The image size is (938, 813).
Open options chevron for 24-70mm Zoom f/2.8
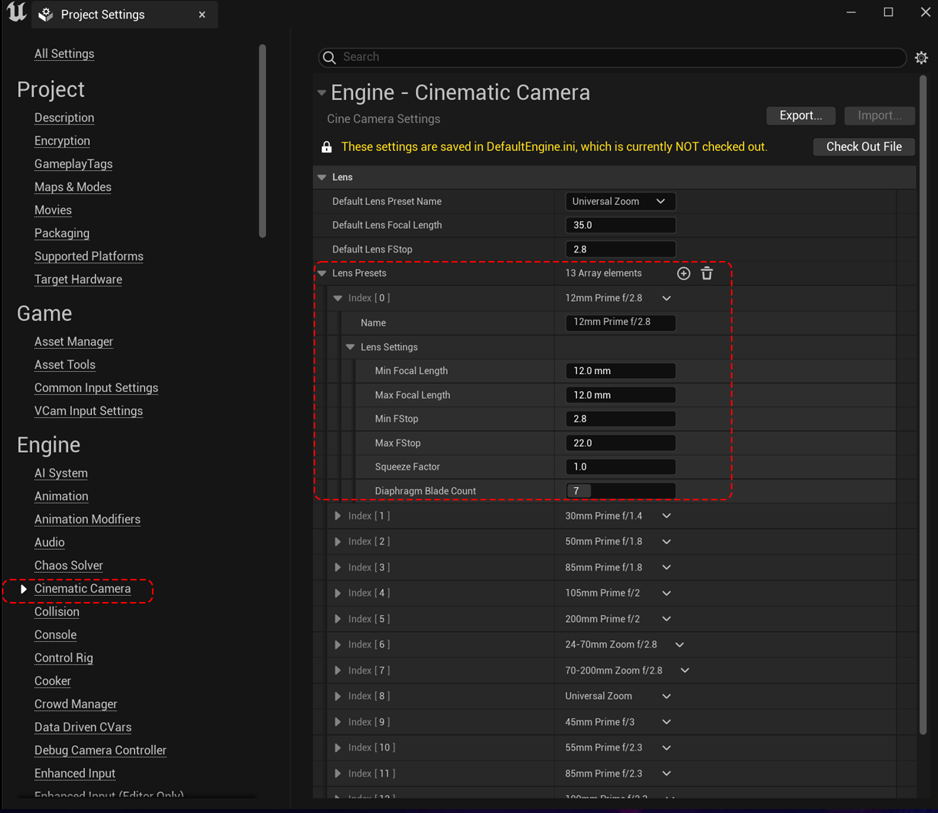coord(680,644)
